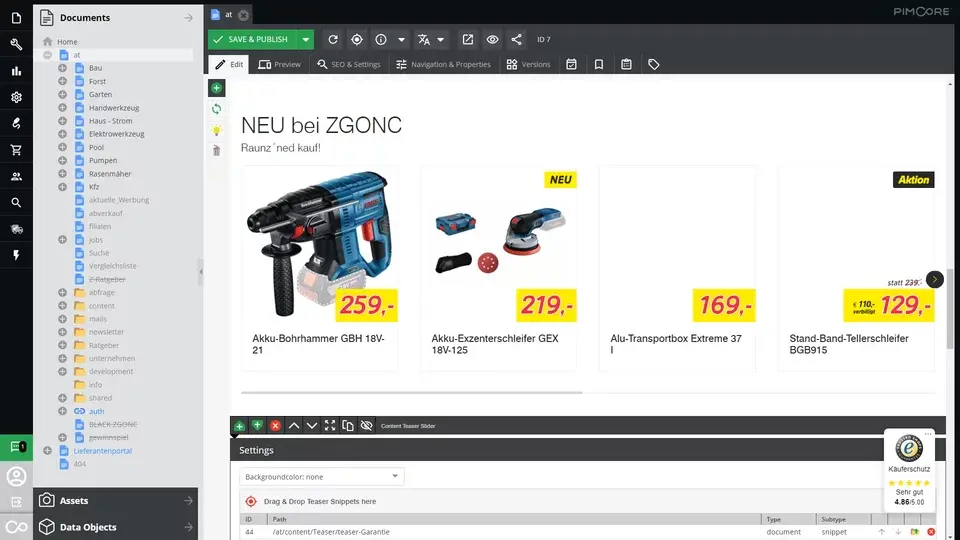Click the Save & Publish button
Viewport: 960px width, 540px height.
pyautogui.click(x=252, y=39)
